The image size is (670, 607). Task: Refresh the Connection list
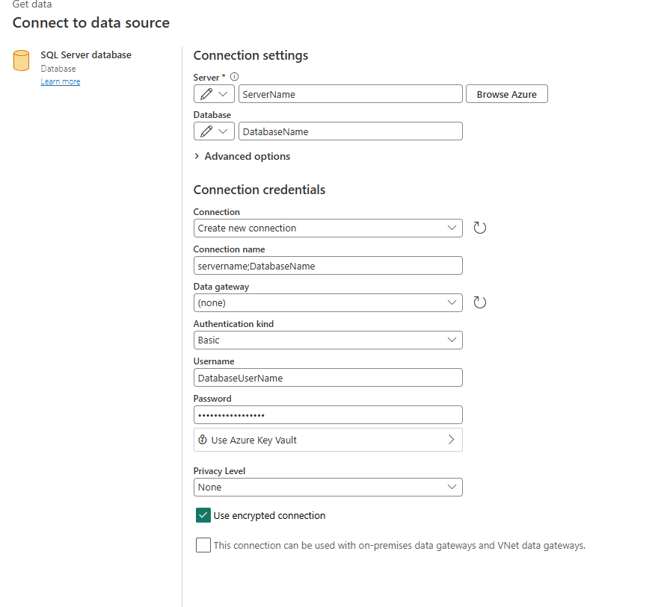click(x=479, y=228)
